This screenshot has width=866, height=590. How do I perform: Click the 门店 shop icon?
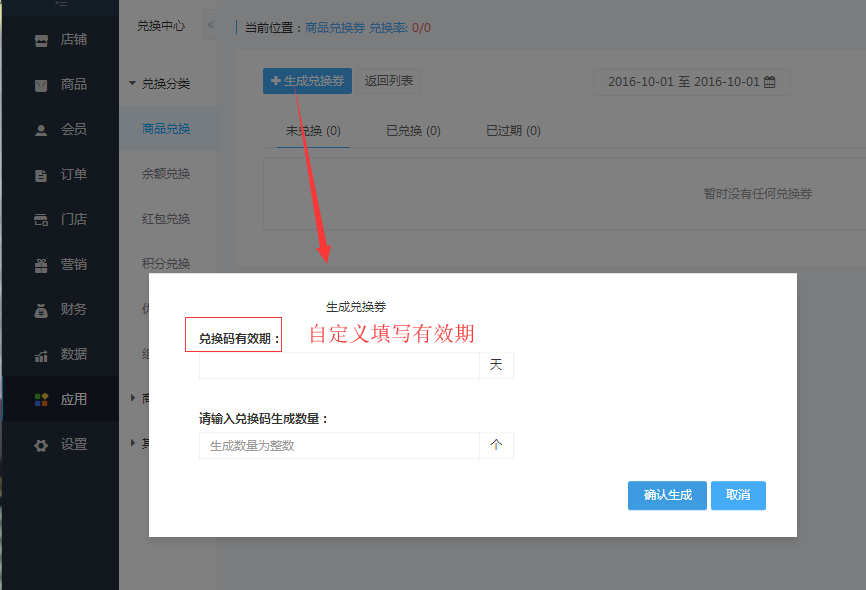tap(41, 220)
